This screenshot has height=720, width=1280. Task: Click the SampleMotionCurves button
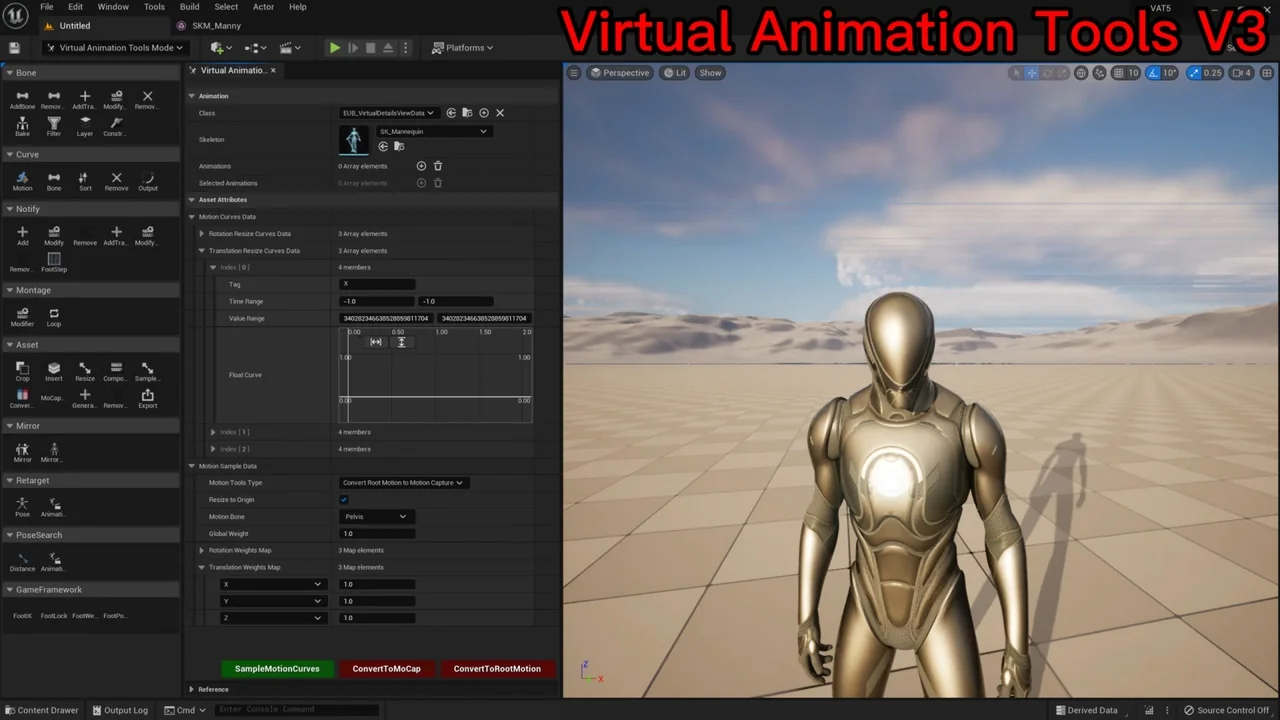tap(277, 669)
